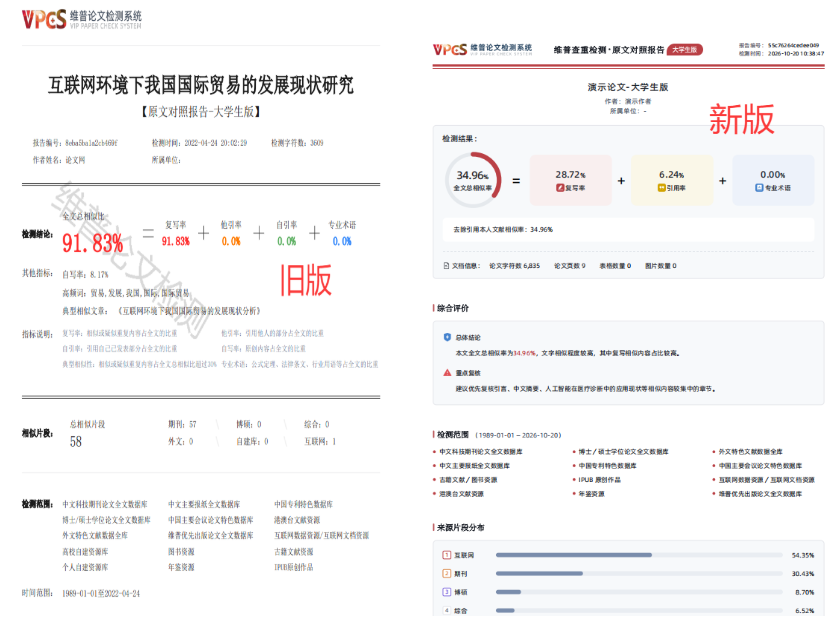
Task: Click the rank 3 badge next to 博硕
Action: [x=447, y=592]
